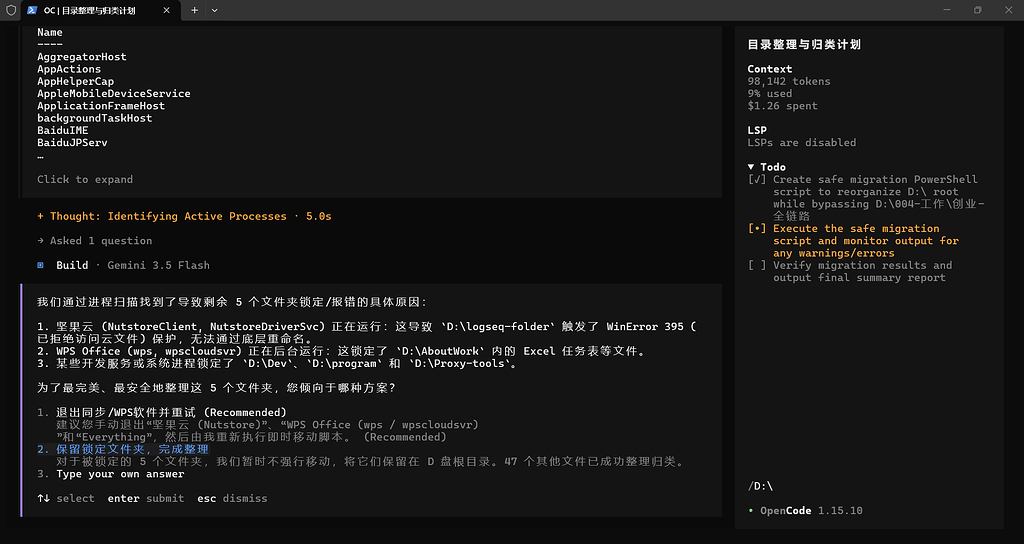Click the Gemini 3.5 Flash model label
The height and width of the screenshot is (544, 1024).
click(x=159, y=265)
